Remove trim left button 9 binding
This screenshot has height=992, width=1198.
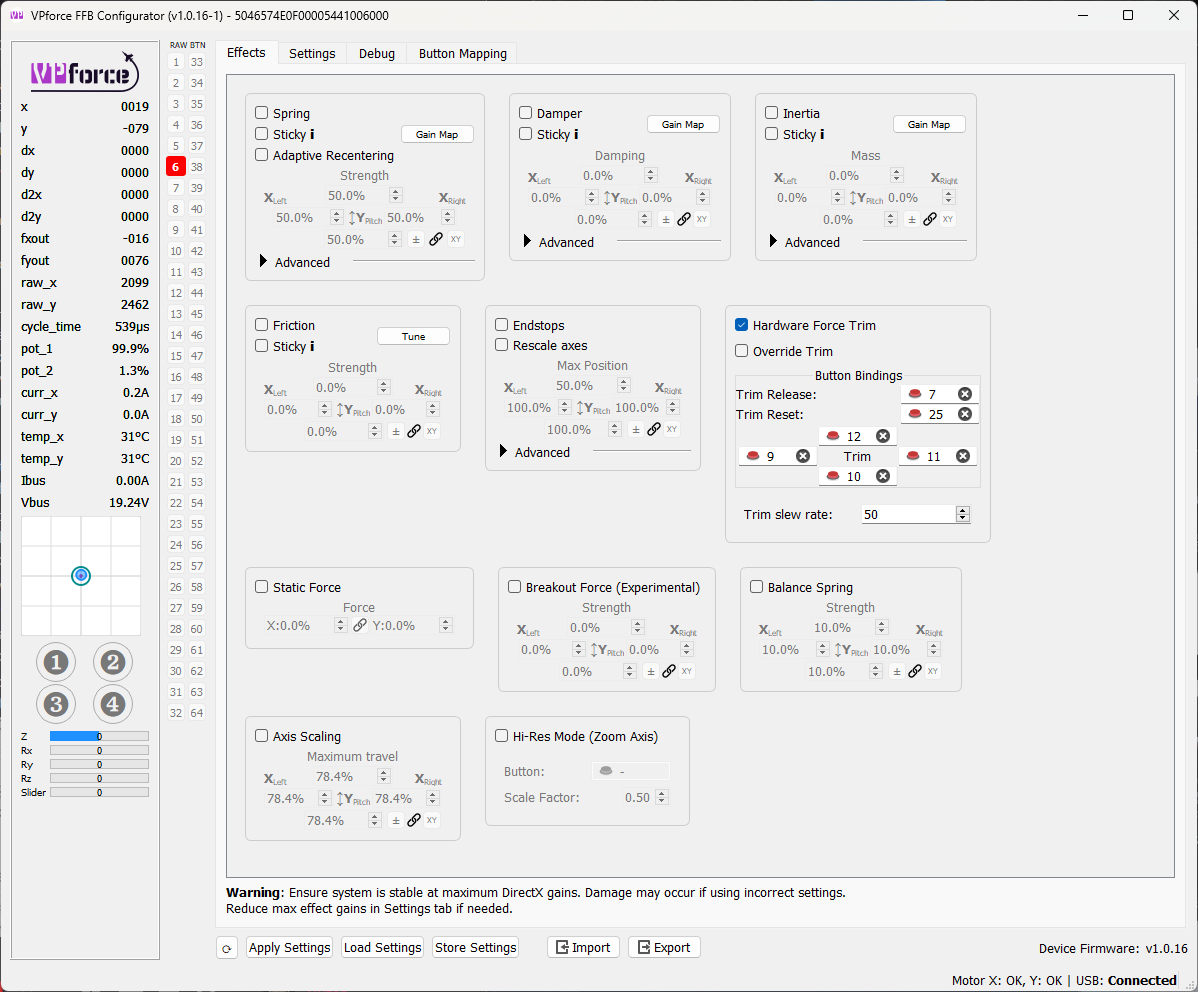803,456
